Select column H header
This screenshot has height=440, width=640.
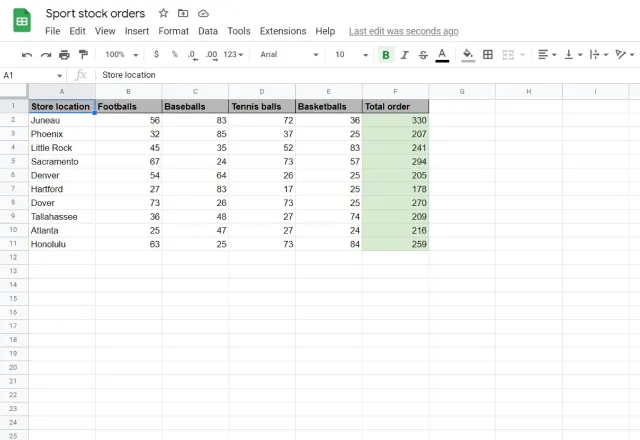pyautogui.click(x=529, y=91)
